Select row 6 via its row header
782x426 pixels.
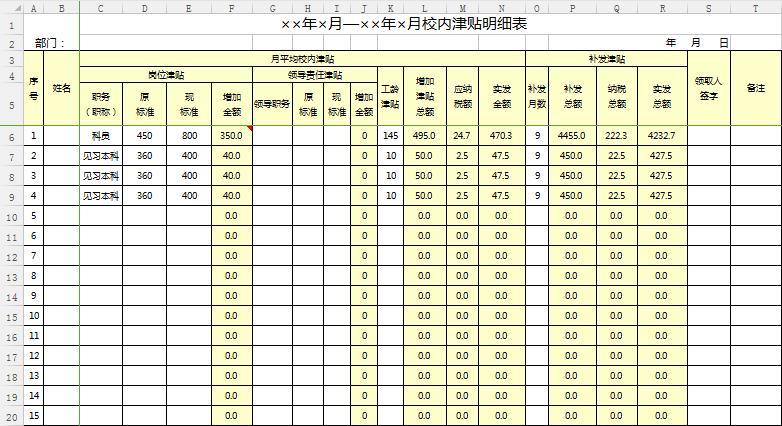click(x=10, y=135)
